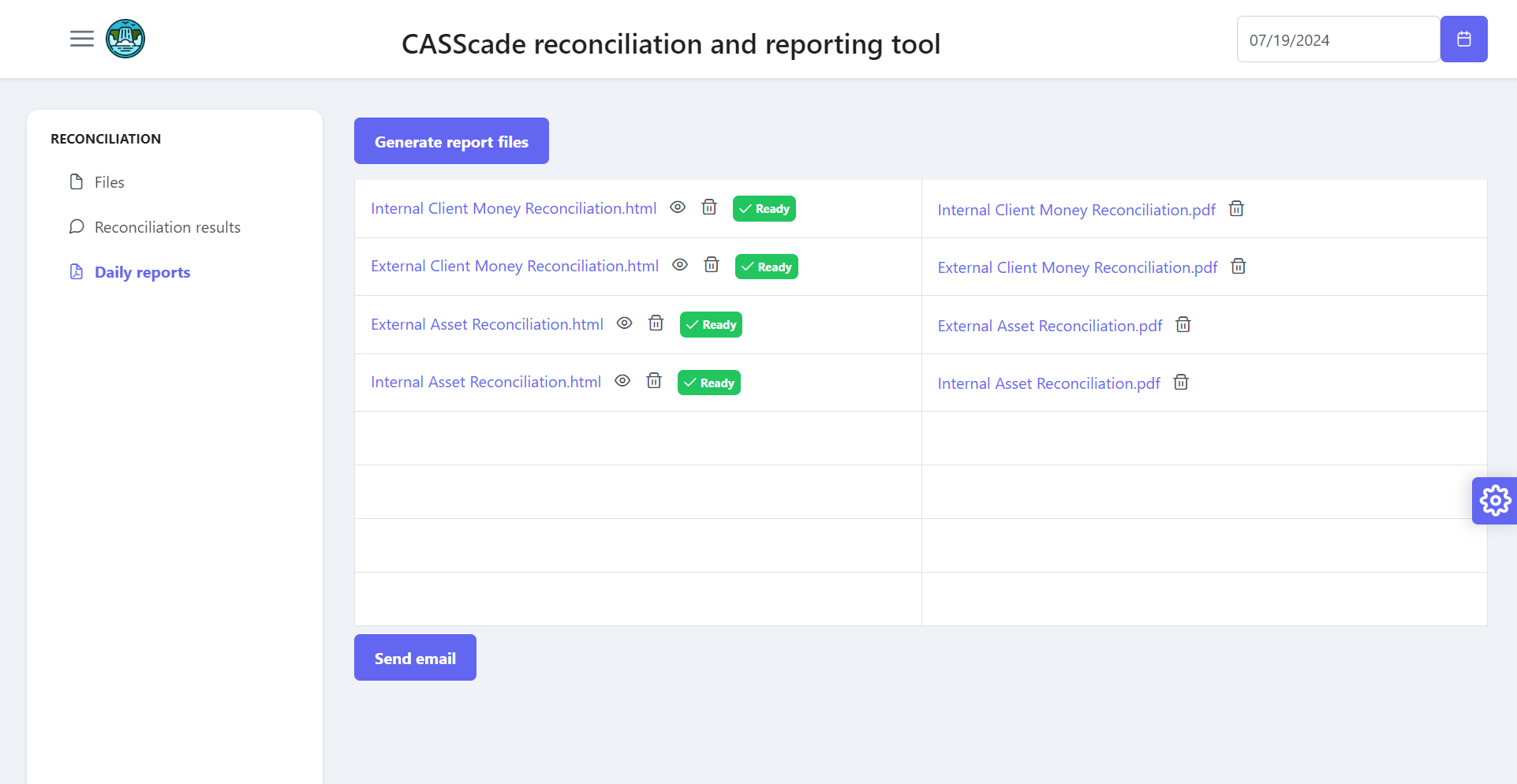Delete Internal Asset Reconciliation.pdf
The width and height of the screenshot is (1517, 784).
point(1180,382)
